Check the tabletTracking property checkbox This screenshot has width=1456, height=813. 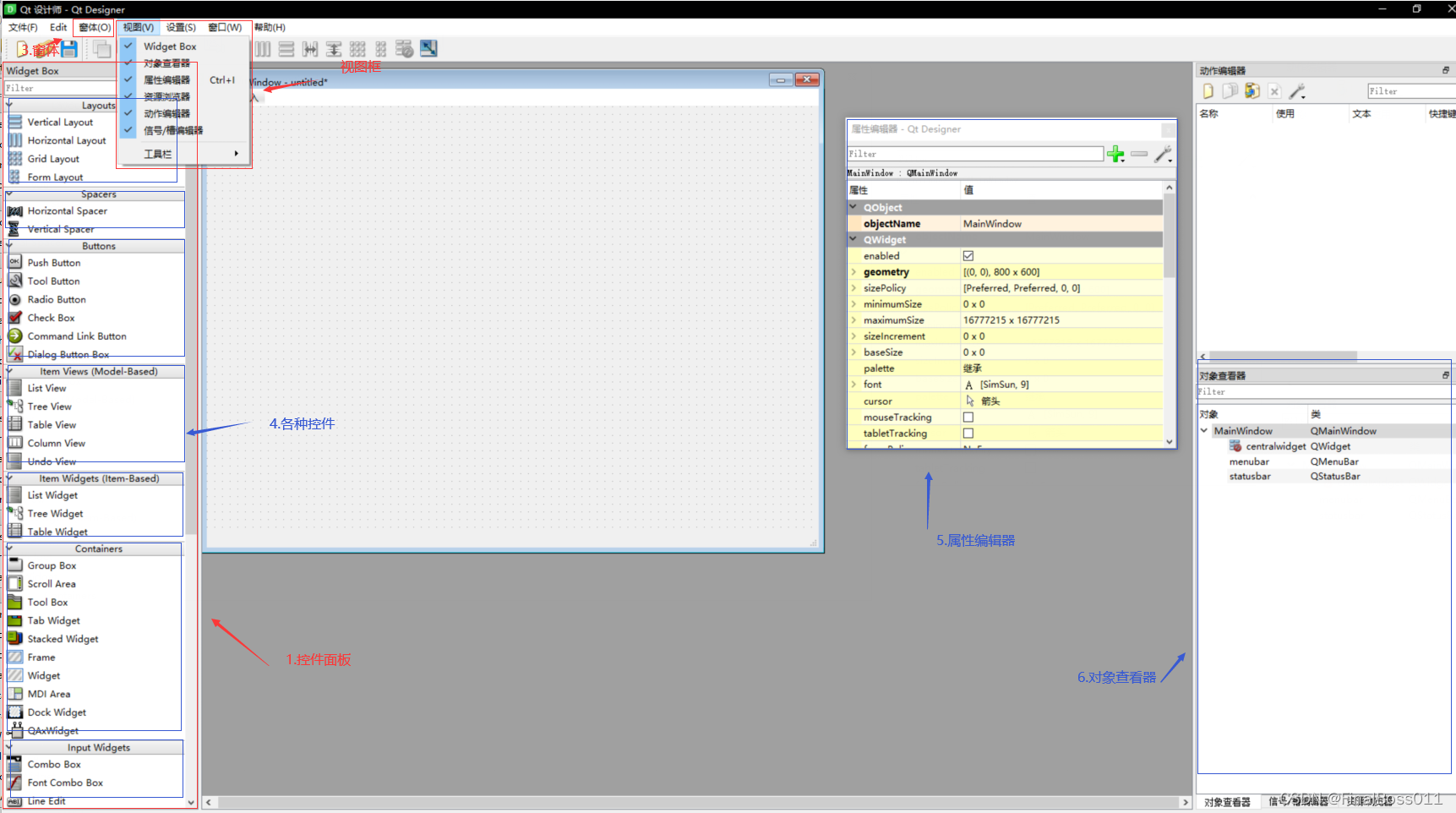point(968,434)
